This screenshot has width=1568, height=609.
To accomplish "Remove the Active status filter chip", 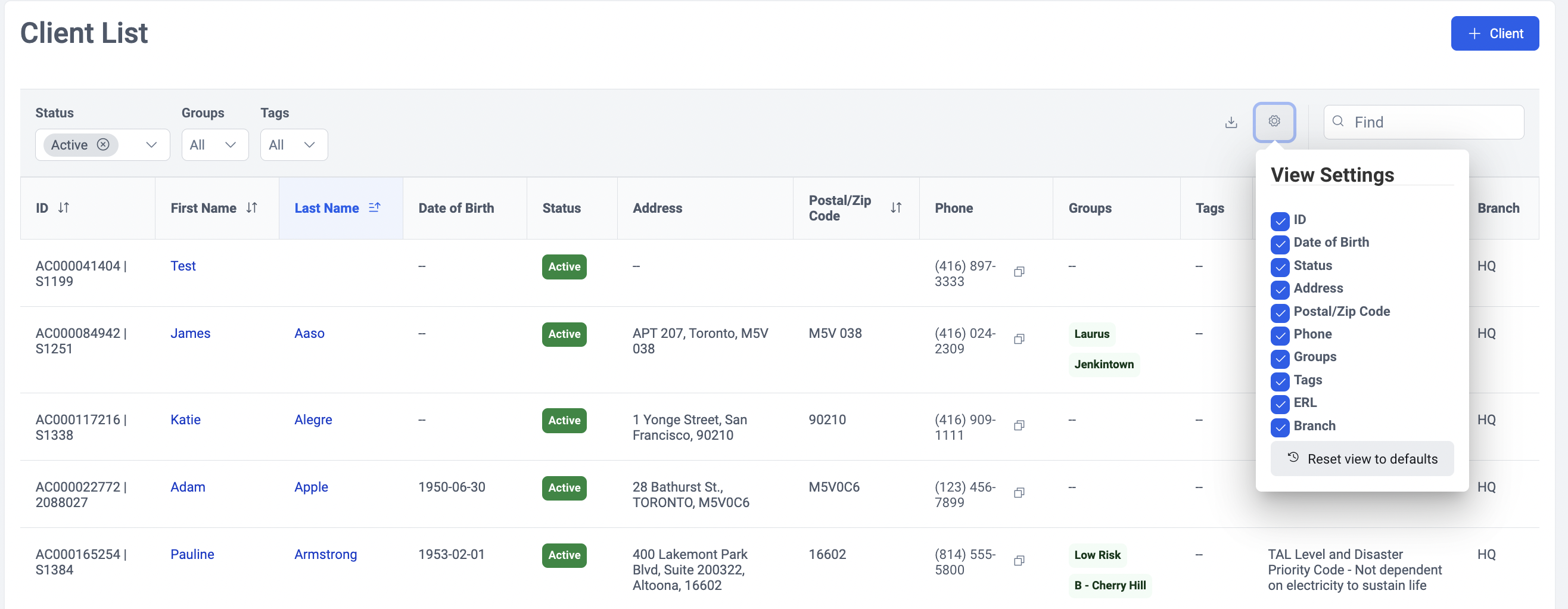I will coord(104,145).
